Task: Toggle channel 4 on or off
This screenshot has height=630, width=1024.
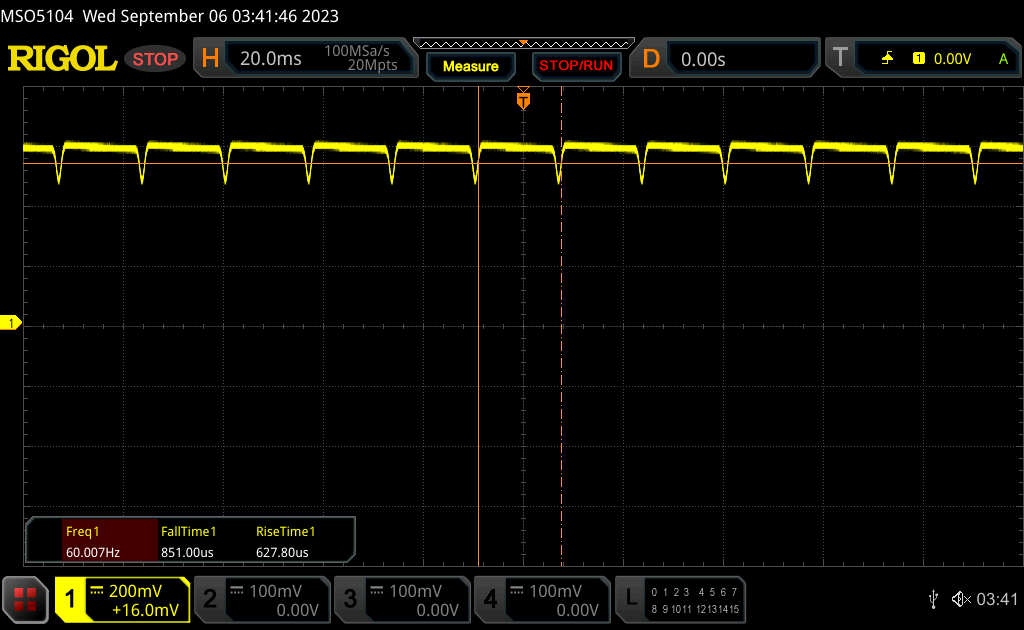Action: (490, 599)
